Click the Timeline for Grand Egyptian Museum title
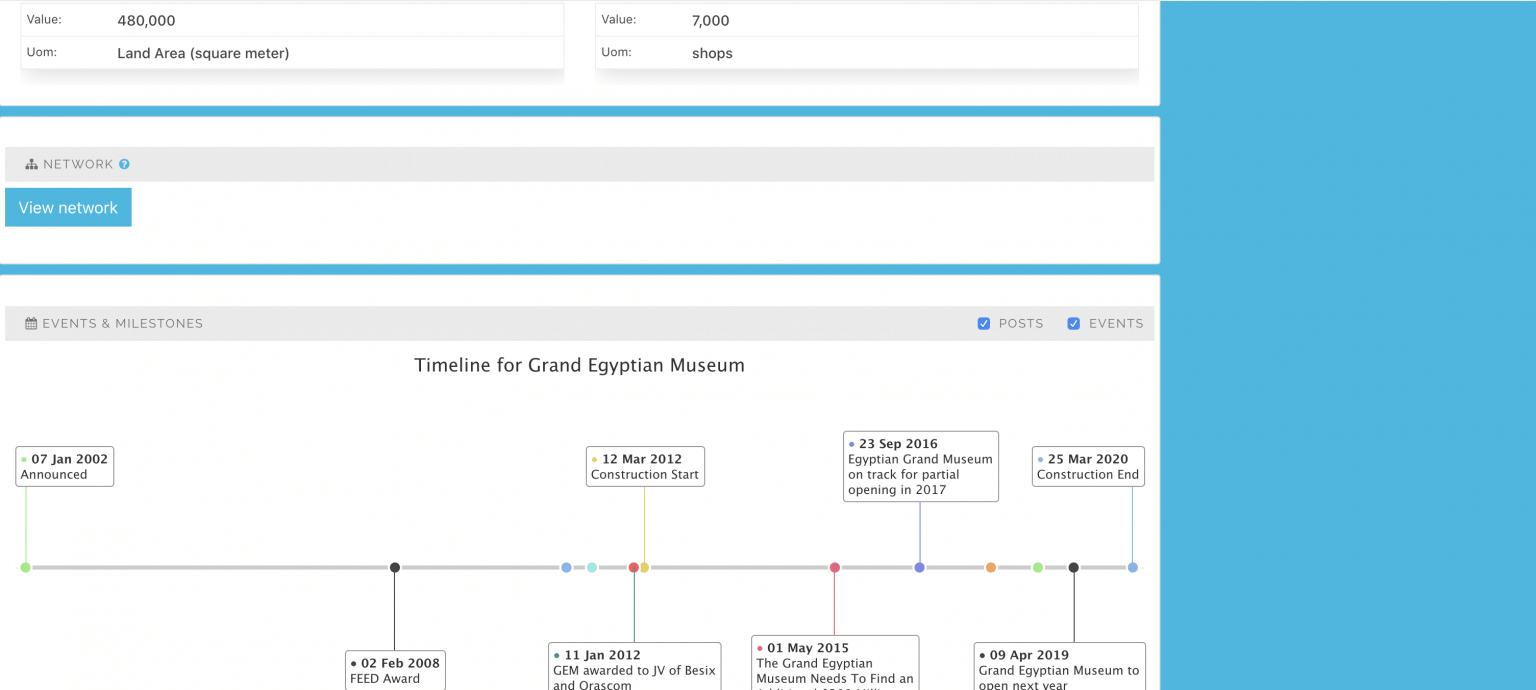 point(580,365)
